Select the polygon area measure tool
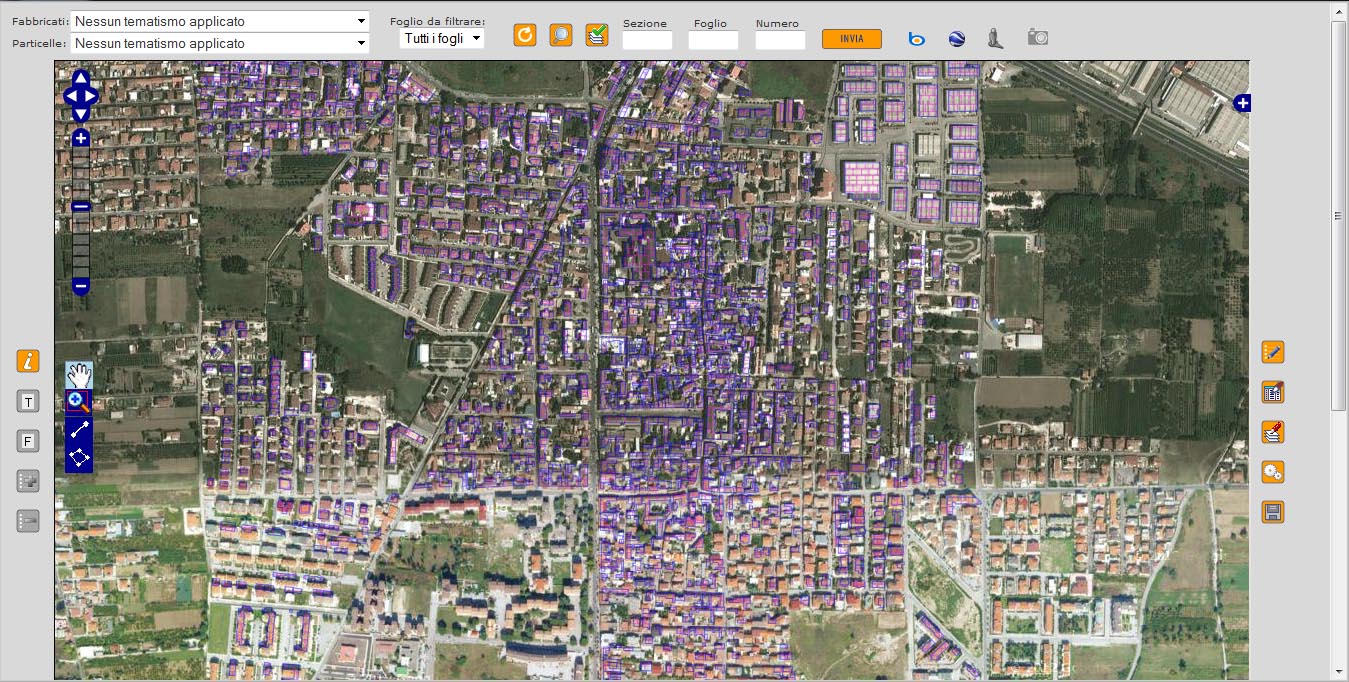This screenshot has width=1349, height=682. pos(79,458)
